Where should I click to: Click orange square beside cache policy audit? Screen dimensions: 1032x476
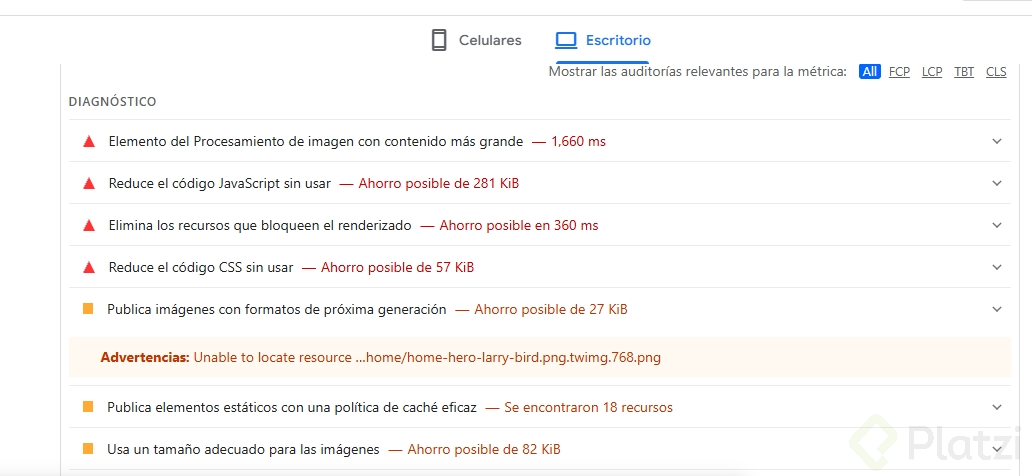88,407
